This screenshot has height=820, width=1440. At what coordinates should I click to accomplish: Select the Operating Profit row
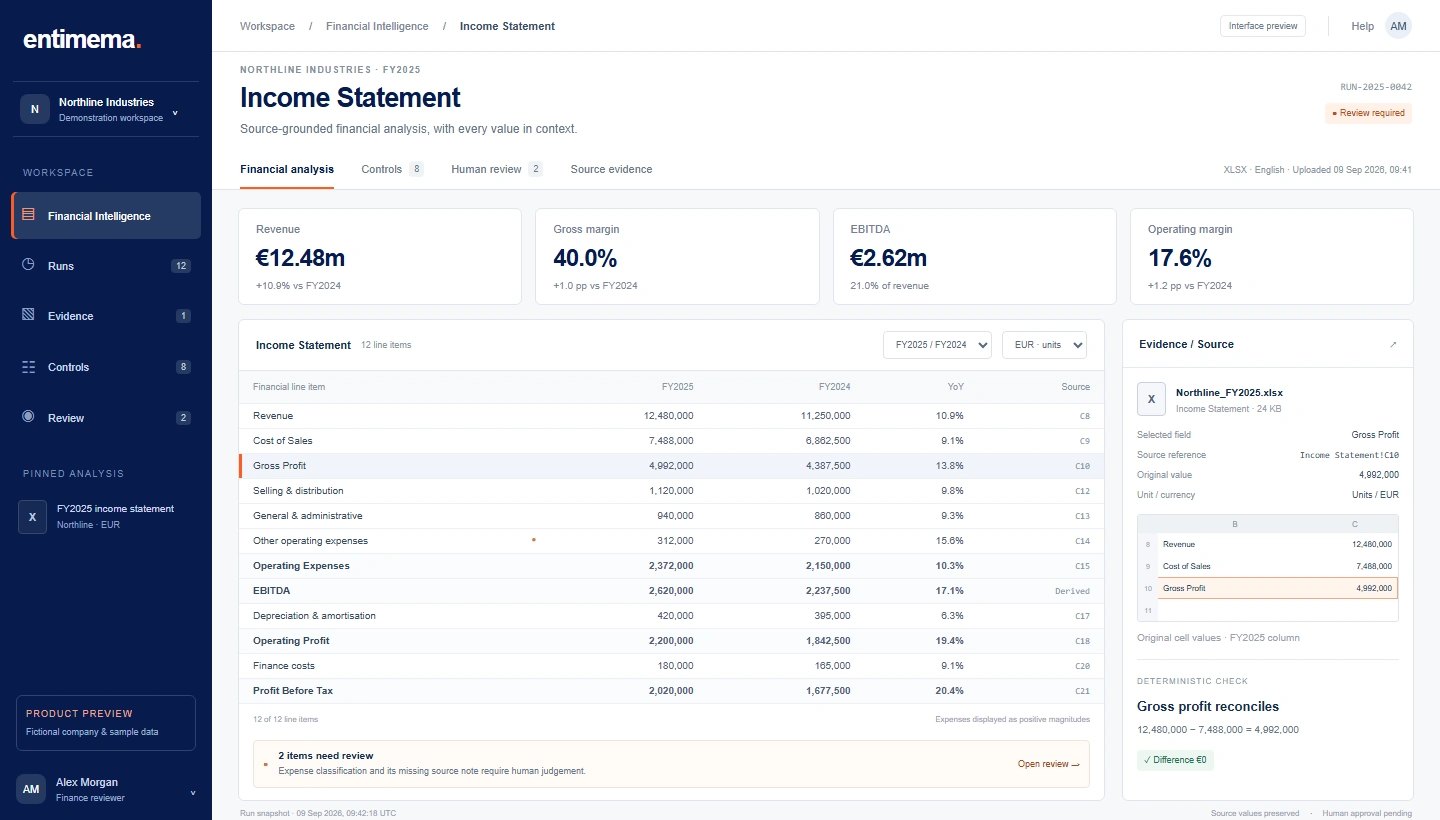tap(671, 640)
